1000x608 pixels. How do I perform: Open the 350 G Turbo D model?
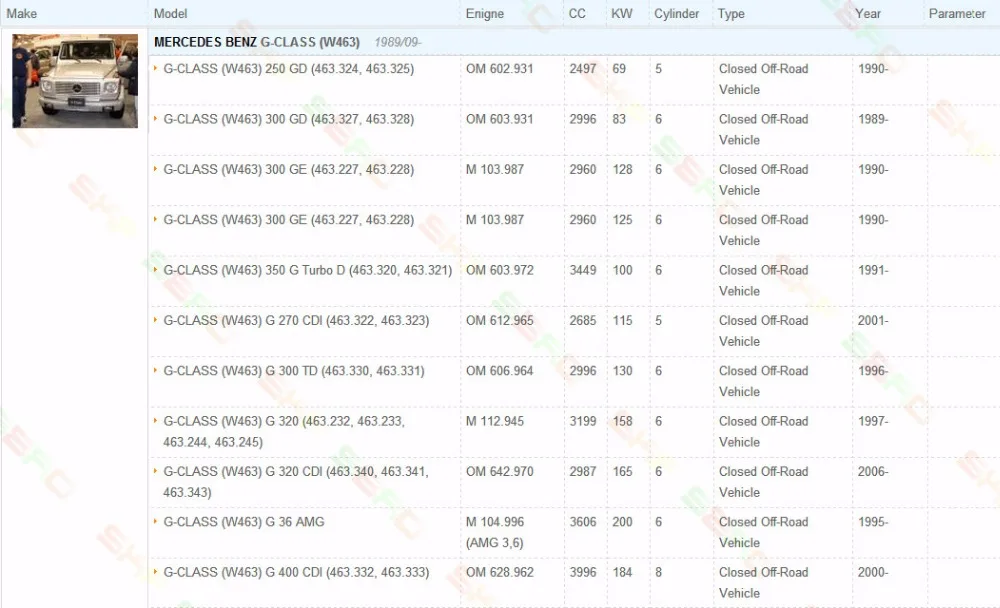(x=307, y=270)
